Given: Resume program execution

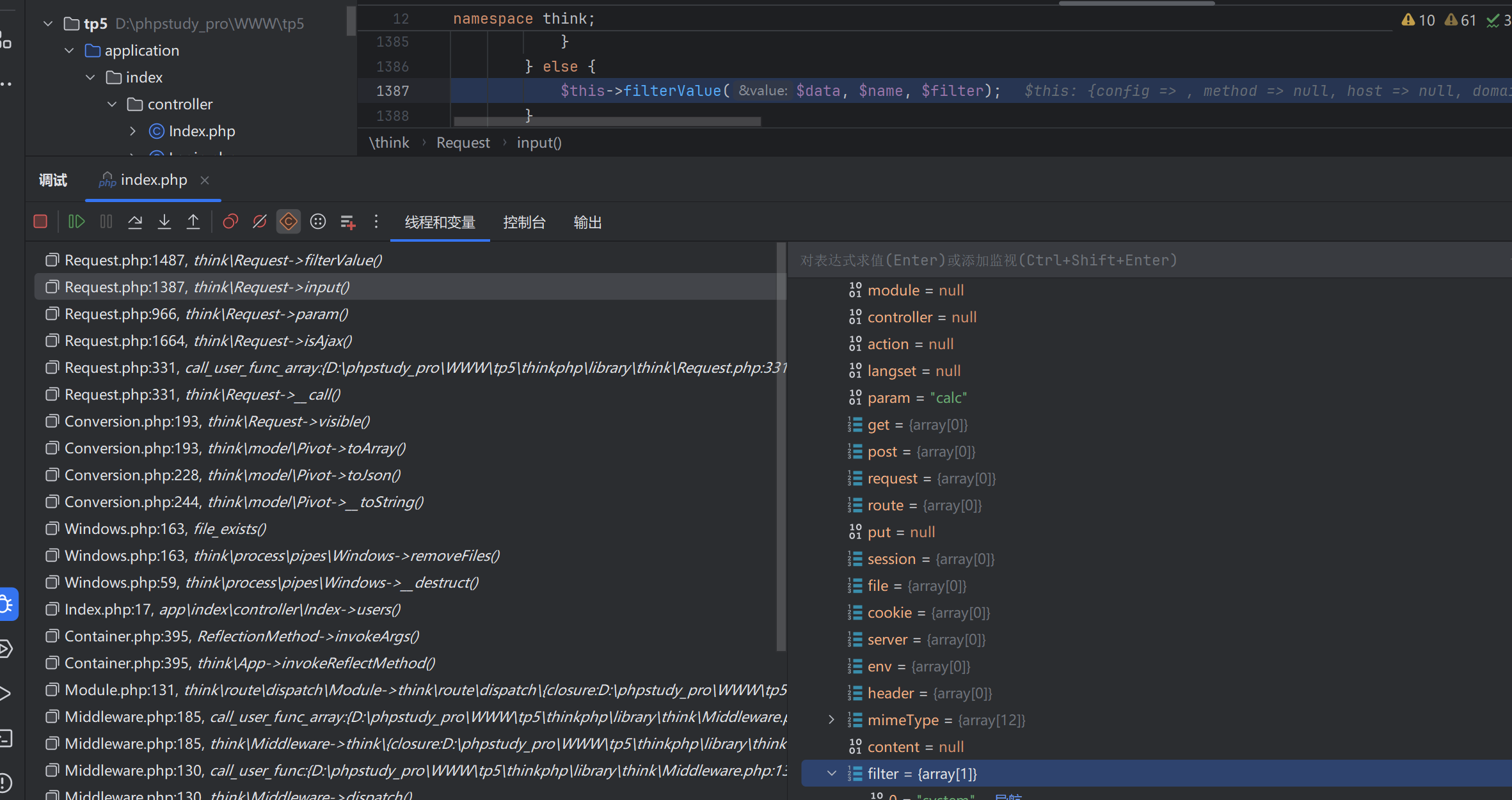Looking at the screenshot, I should (76, 222).
